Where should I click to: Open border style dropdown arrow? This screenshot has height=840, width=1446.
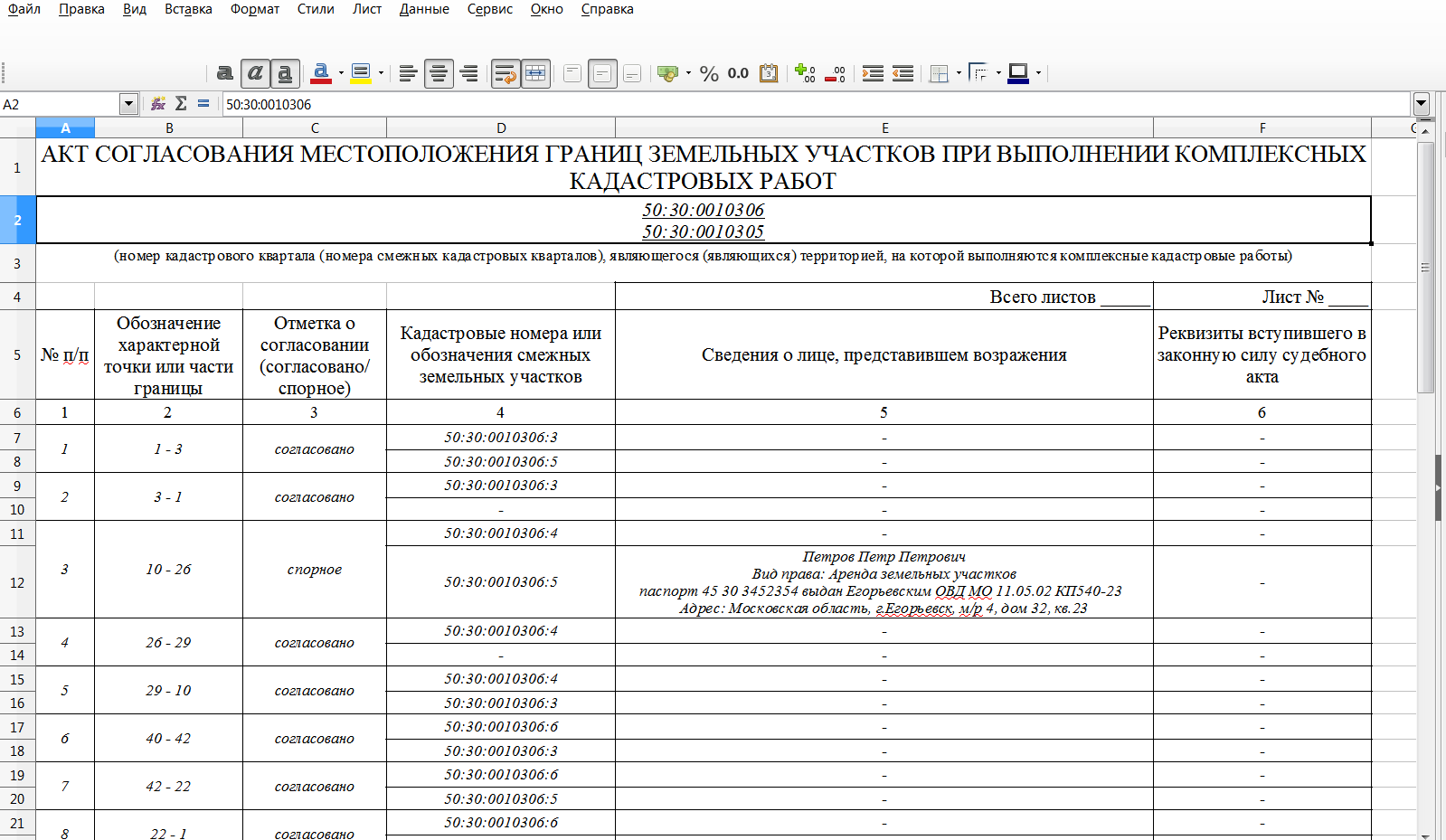coord(998,73)
